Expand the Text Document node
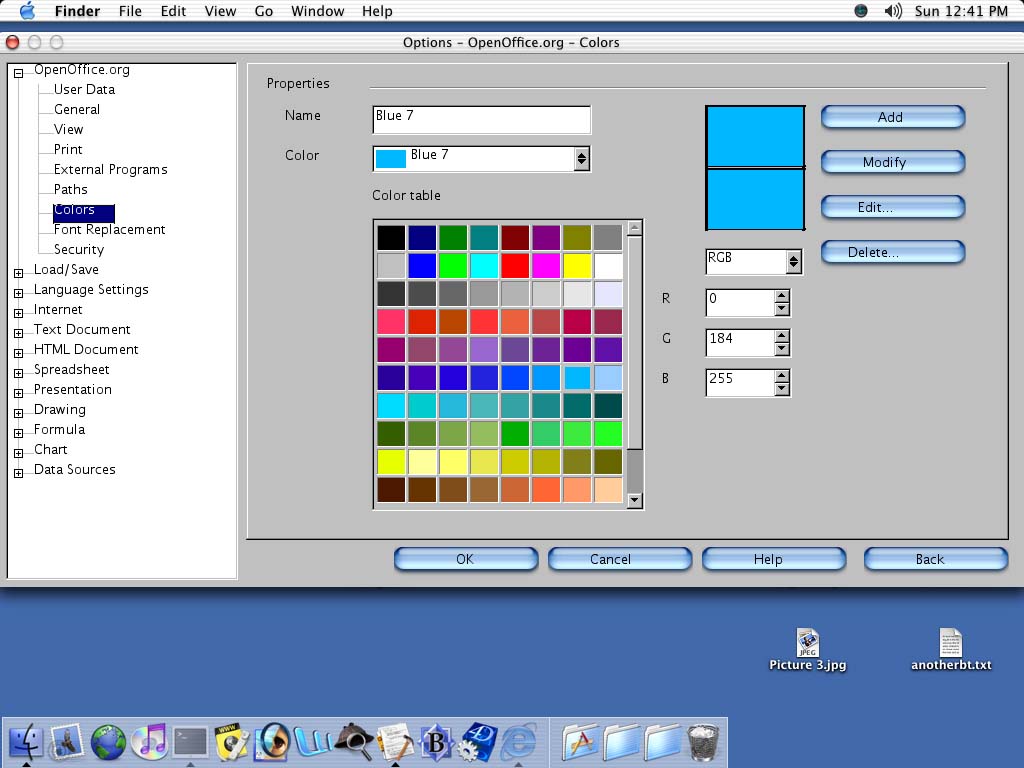 tap(18, 333)
